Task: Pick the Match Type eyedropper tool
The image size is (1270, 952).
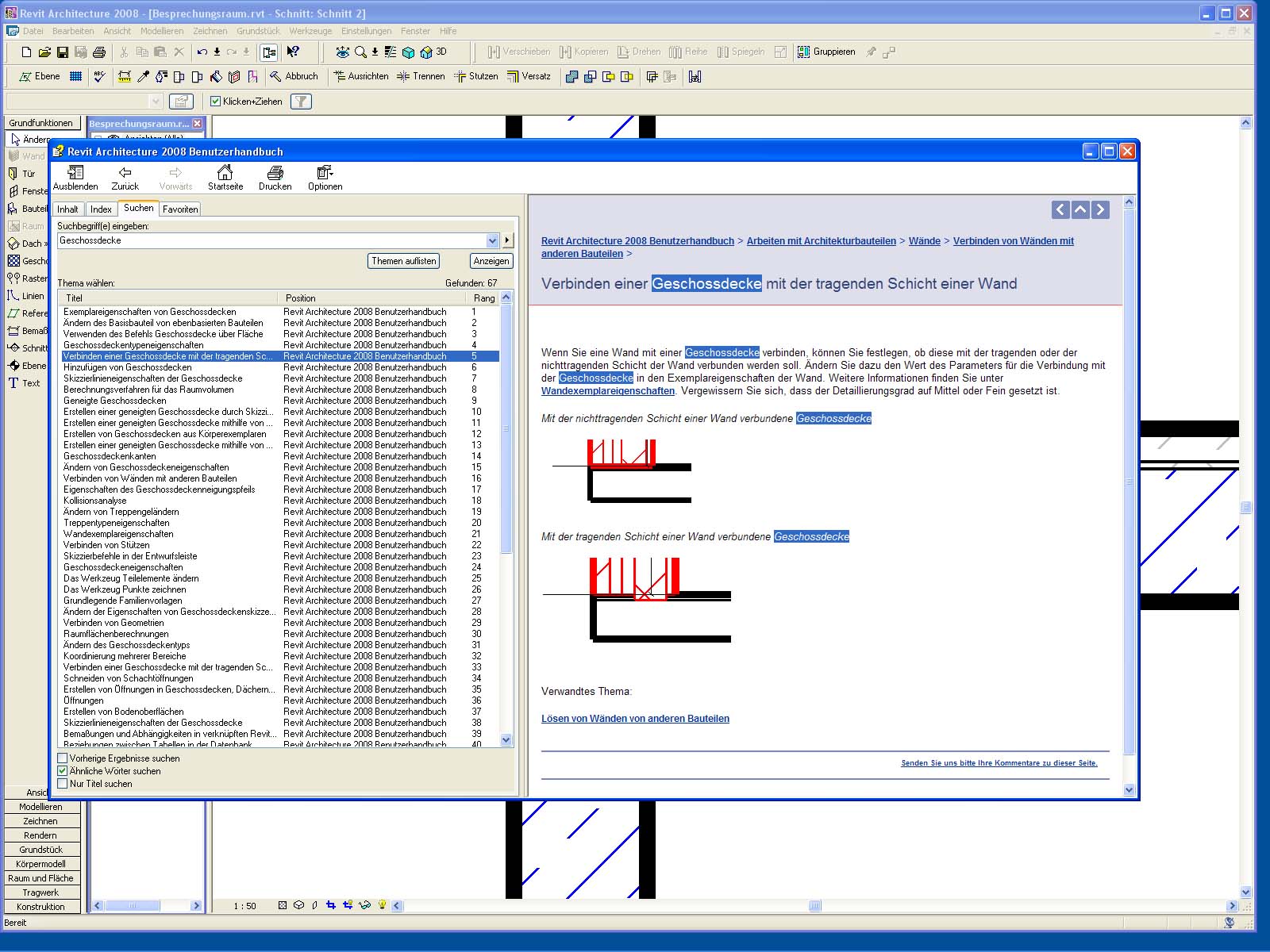Action: (144, 77)
